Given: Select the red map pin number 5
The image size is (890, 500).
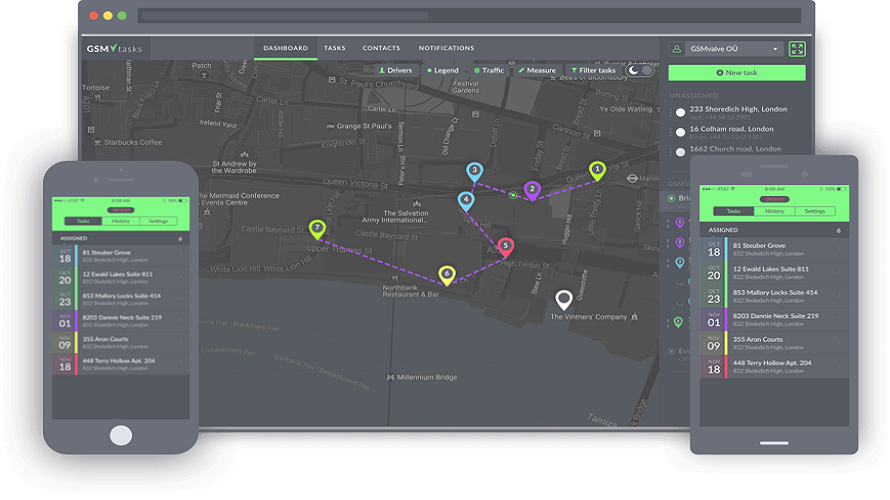Looking at the screenshot, I should tap(505, 247).
